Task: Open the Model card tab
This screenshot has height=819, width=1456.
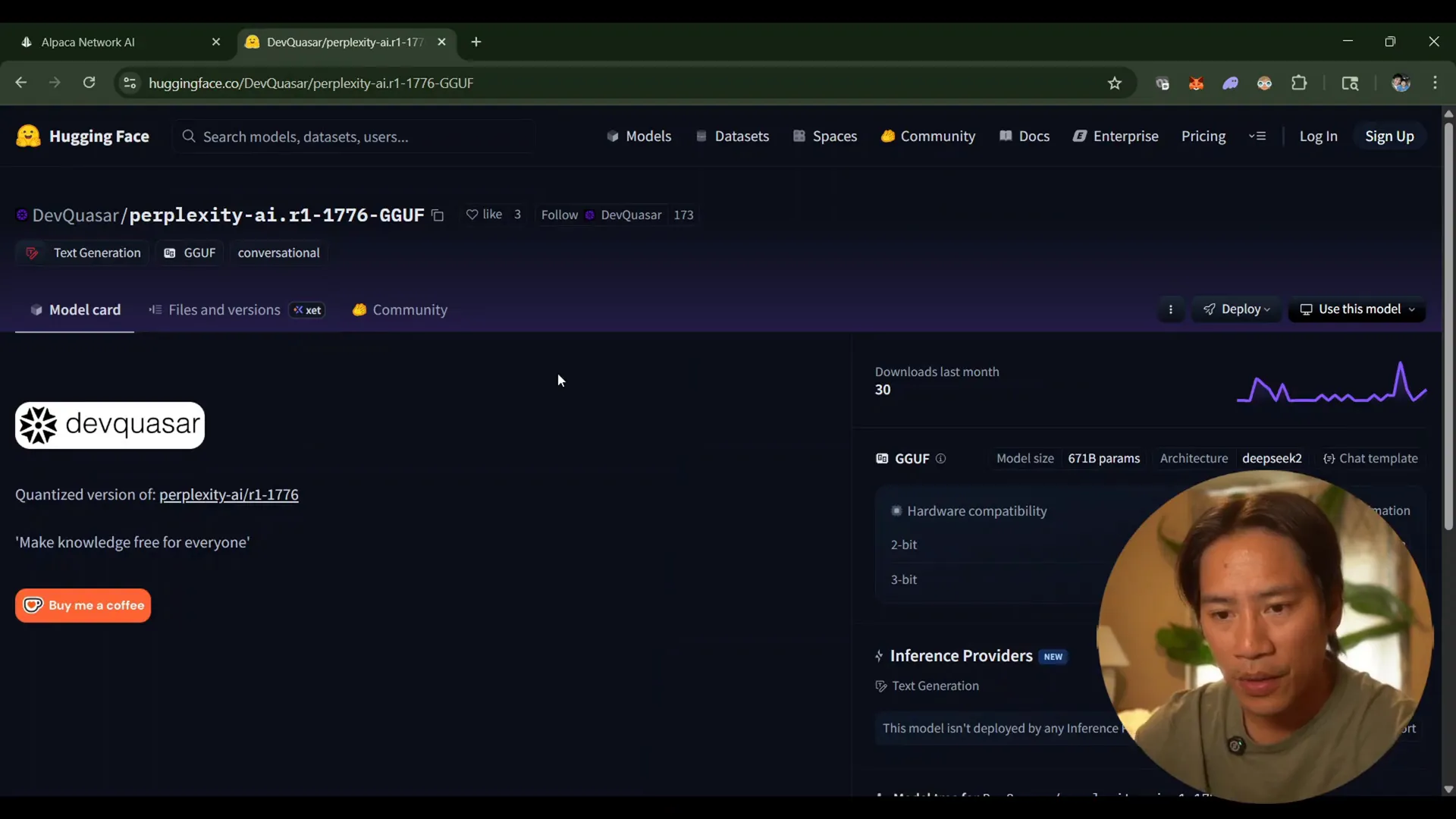Action: point(74,310)
